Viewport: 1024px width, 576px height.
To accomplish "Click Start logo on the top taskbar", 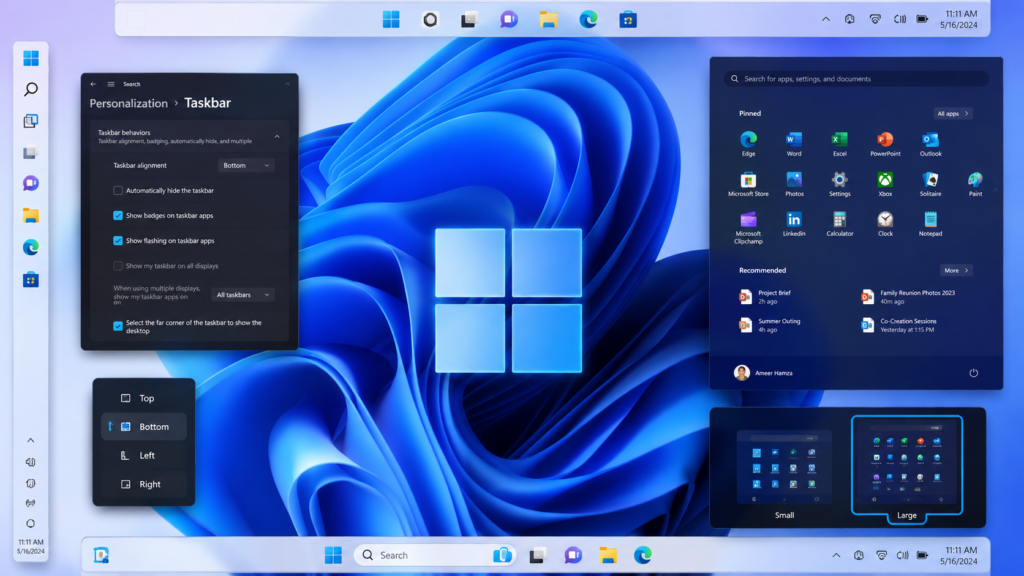I will (x=391, y=20).
